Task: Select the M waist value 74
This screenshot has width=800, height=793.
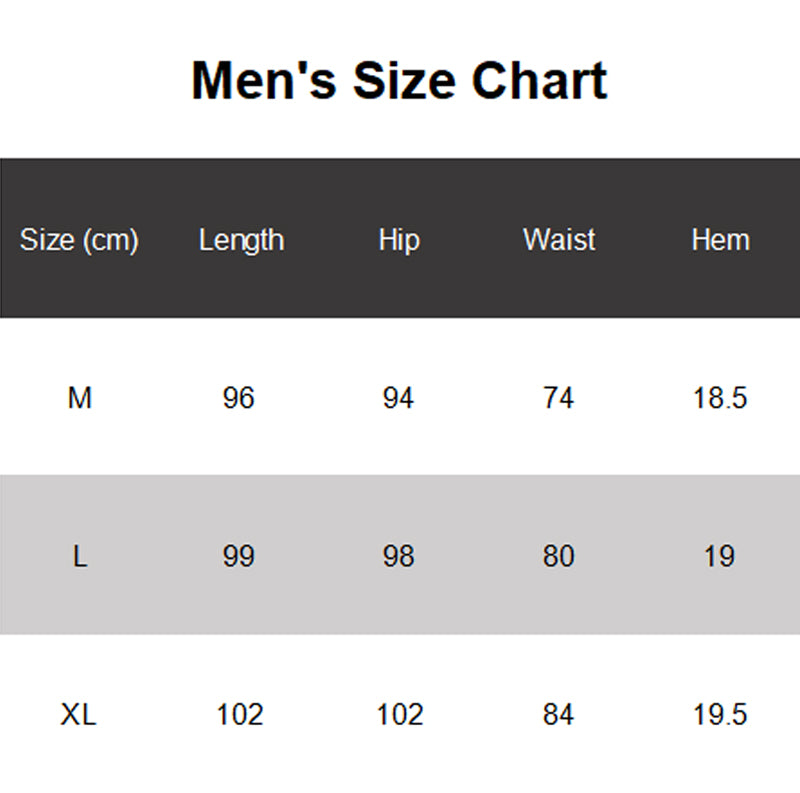Action: click(558, 398)
